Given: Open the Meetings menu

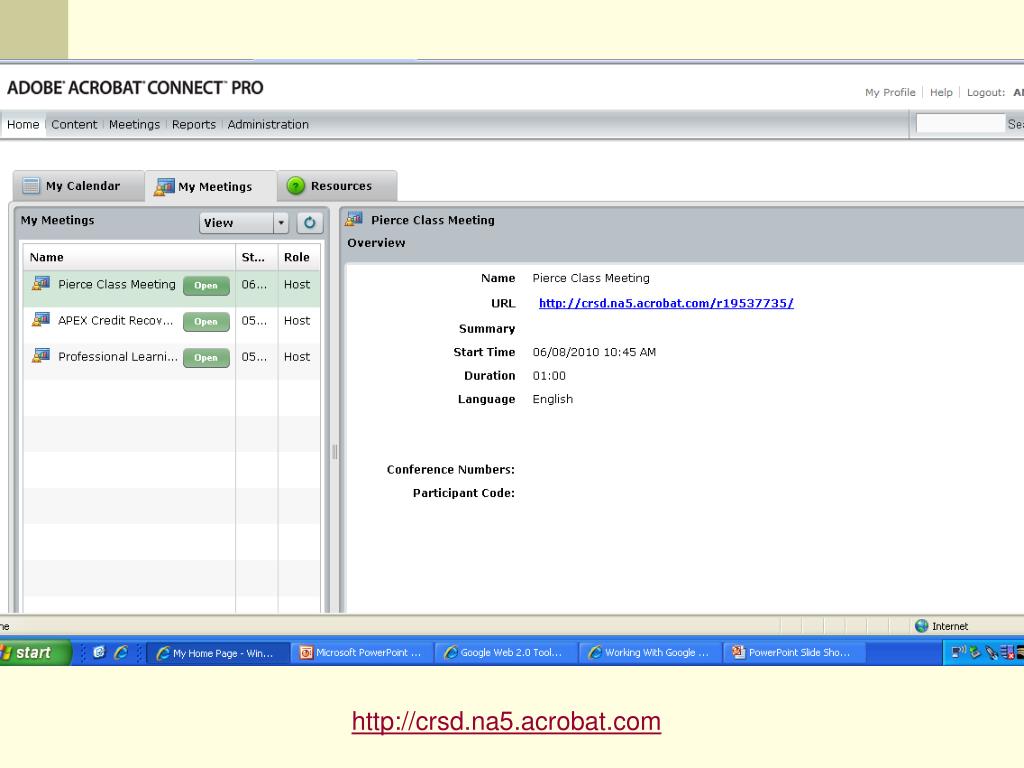Looking at the screenshot, I should pyautogui.click(x=134, y=124).
